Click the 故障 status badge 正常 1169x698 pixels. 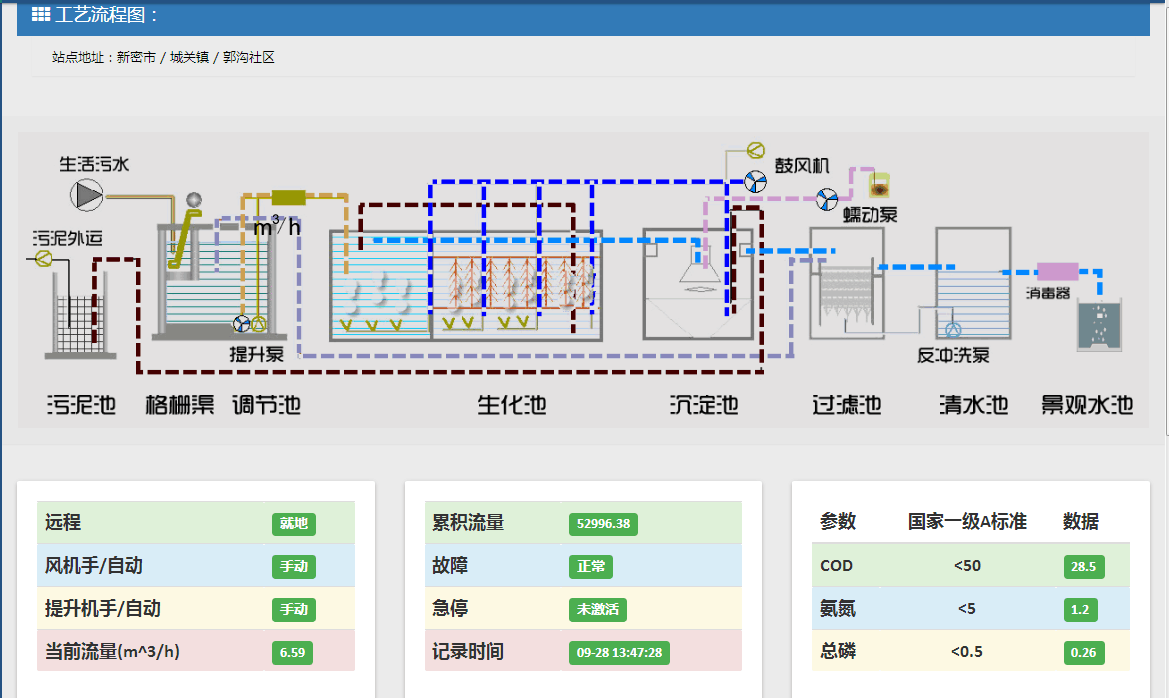pos(590,566)
